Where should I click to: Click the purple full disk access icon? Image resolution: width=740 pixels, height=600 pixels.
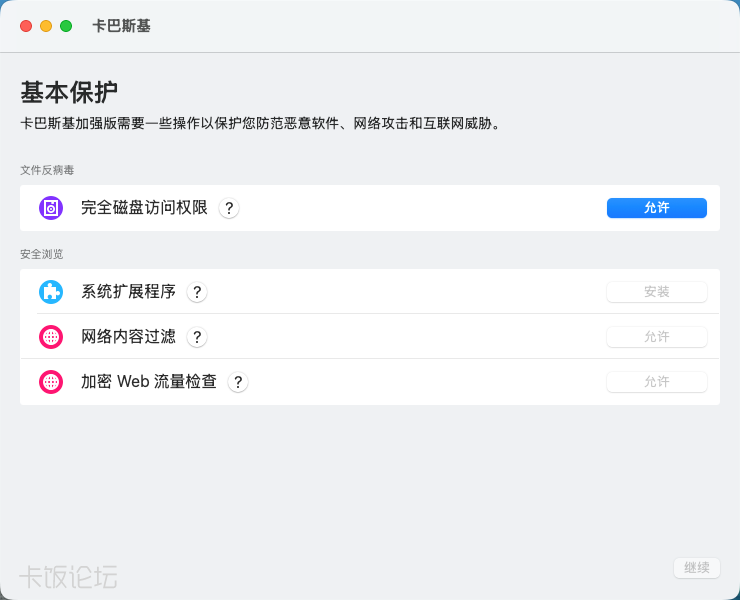coord(51,208)
